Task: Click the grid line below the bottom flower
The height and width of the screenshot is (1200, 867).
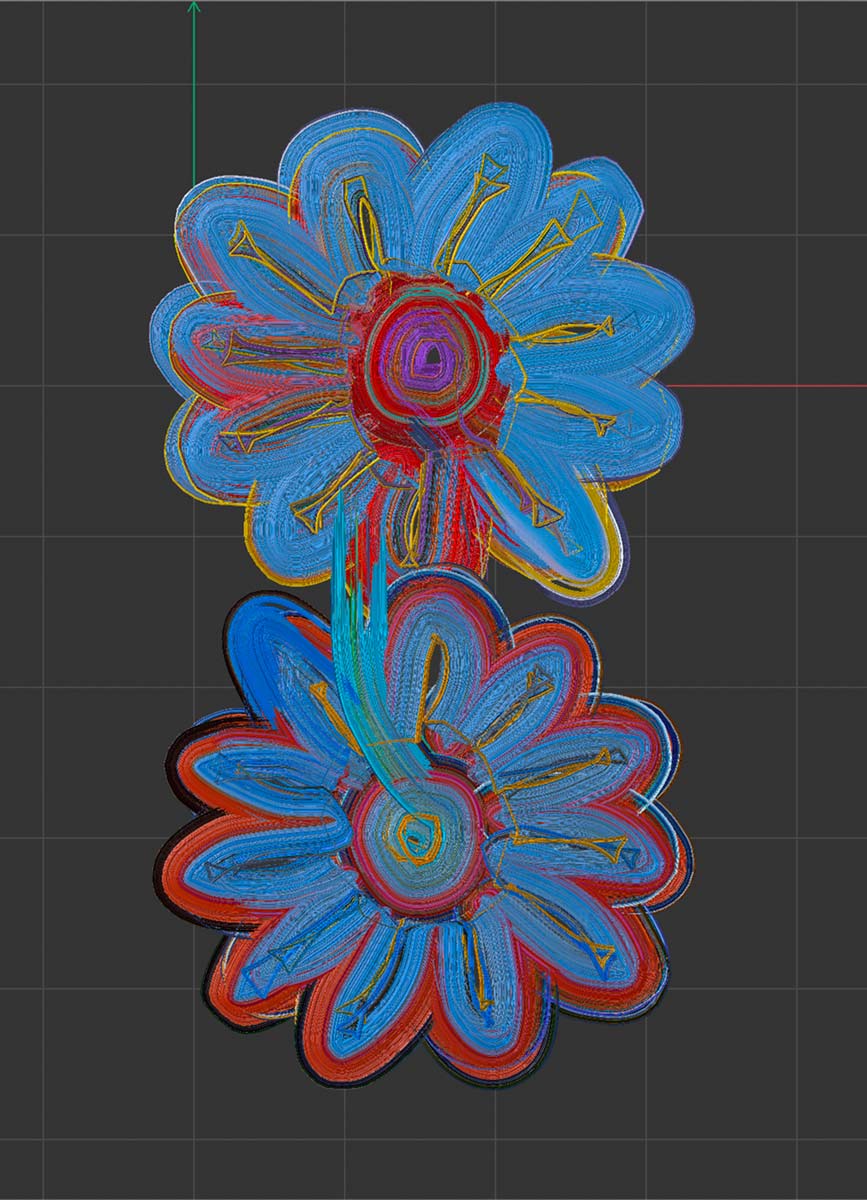Action: [x=420, y=1140]
